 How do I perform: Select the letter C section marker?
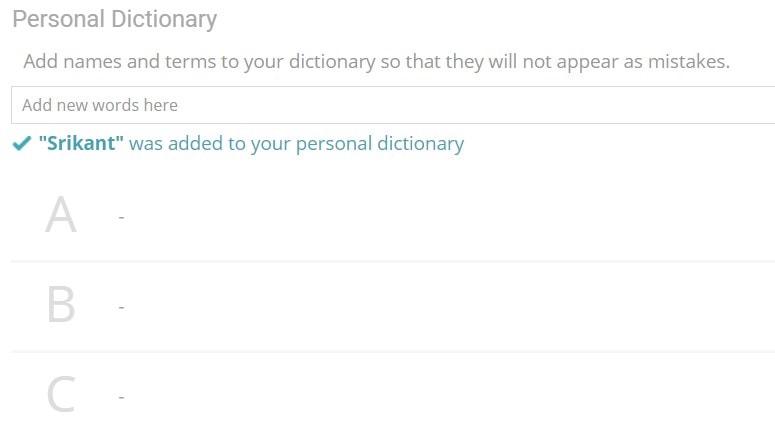tap(61, 395)
